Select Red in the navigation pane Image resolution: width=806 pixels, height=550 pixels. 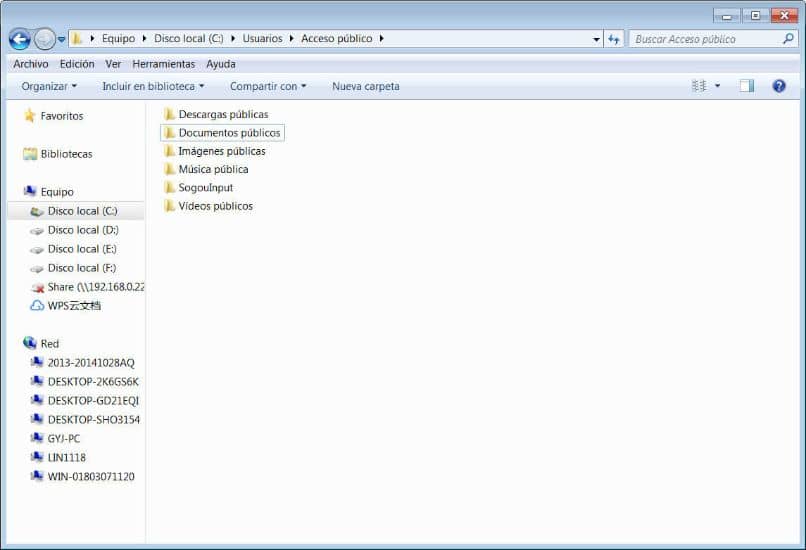[x=41, y=343]
